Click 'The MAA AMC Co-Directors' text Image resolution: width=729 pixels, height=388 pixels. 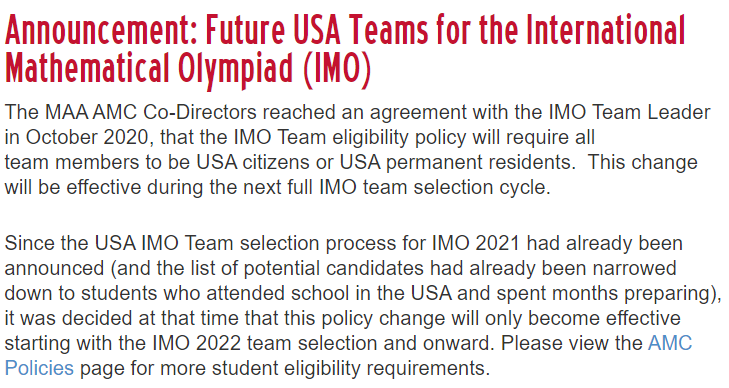click(x=131, y=112)
